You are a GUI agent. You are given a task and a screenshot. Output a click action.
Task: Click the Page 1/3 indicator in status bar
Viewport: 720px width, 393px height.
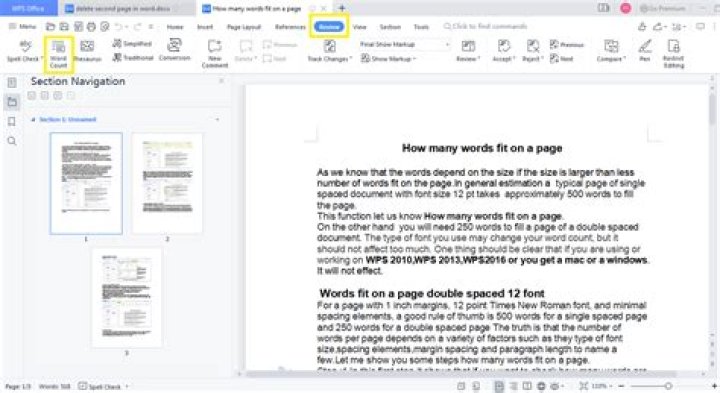(x=18, y=387)
